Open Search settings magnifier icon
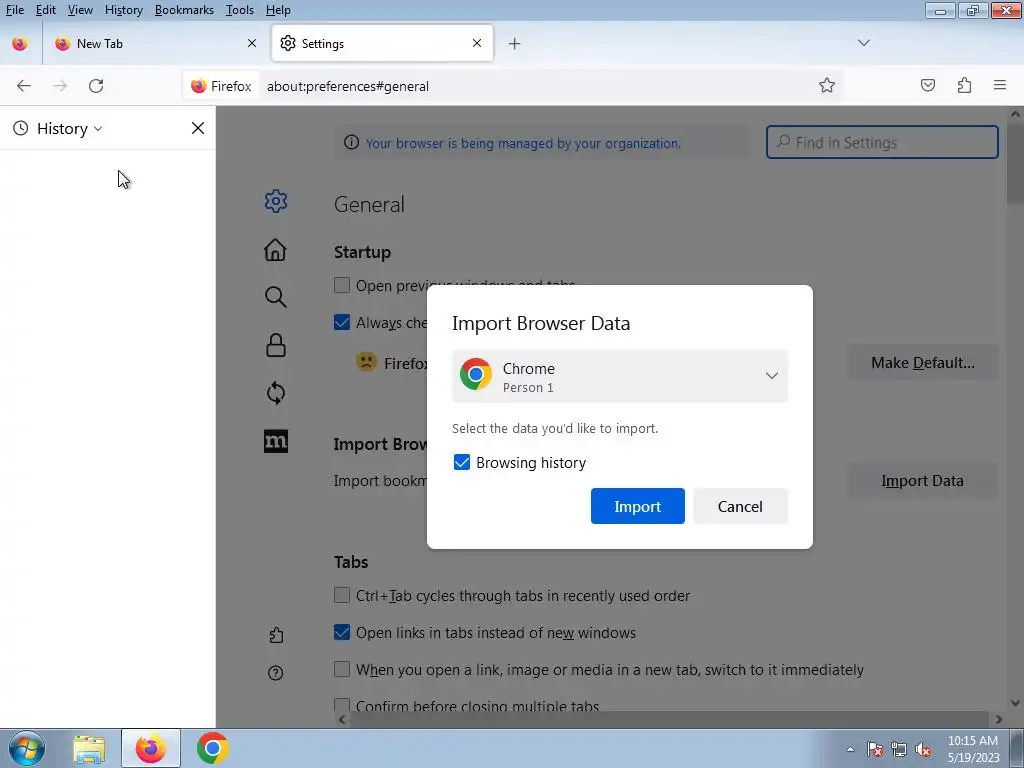 pyautogui.click(x=276, y=297)
